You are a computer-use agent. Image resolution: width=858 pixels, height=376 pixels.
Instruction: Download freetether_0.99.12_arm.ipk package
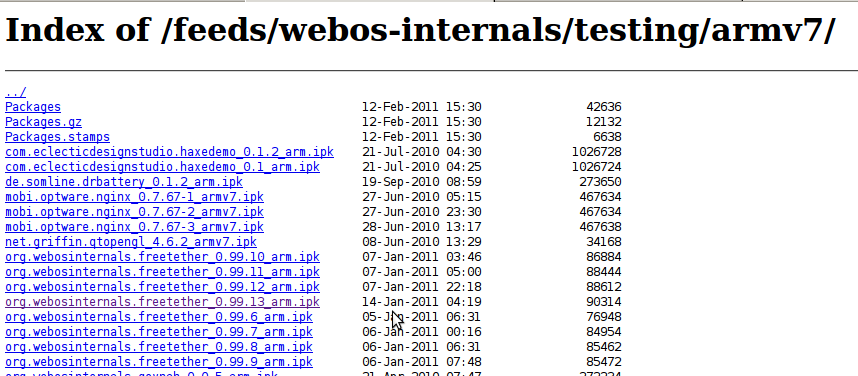point(163,287)
